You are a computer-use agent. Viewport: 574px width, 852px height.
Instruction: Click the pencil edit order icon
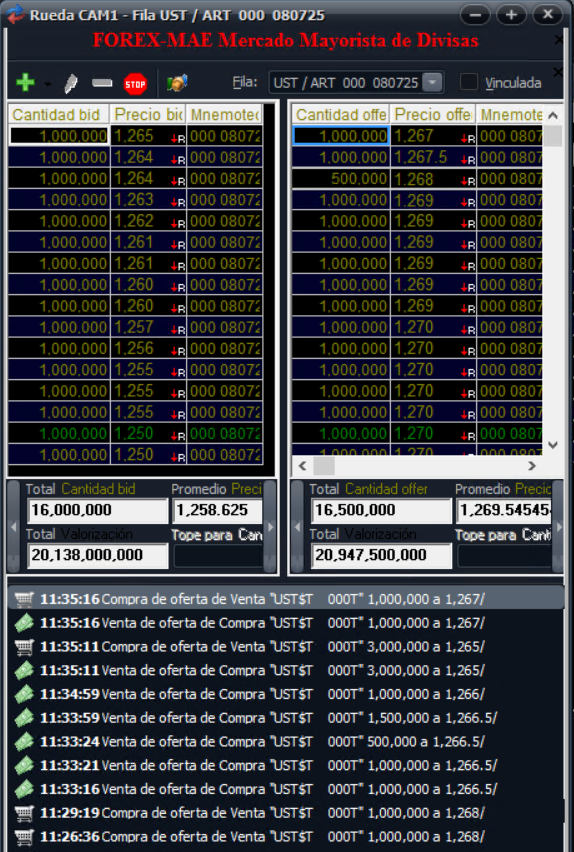[71, 84]
